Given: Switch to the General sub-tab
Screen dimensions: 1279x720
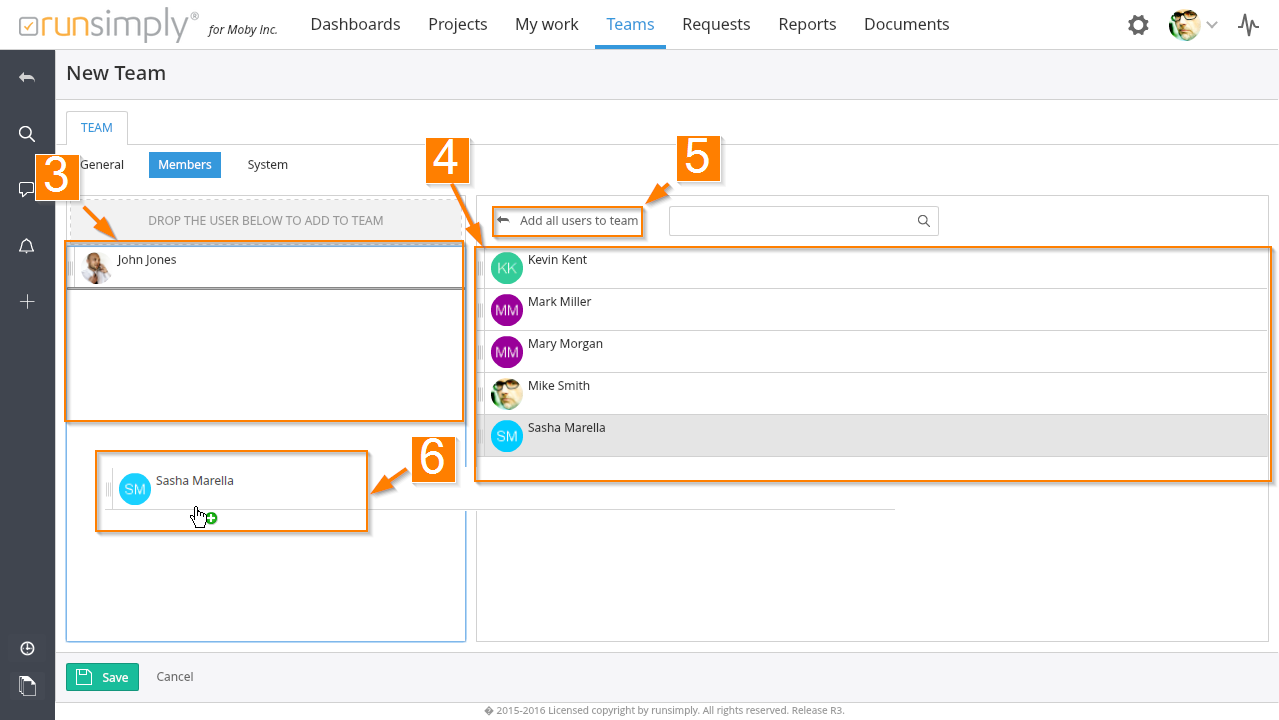Looking at the screenshot, I should point(102,165).
